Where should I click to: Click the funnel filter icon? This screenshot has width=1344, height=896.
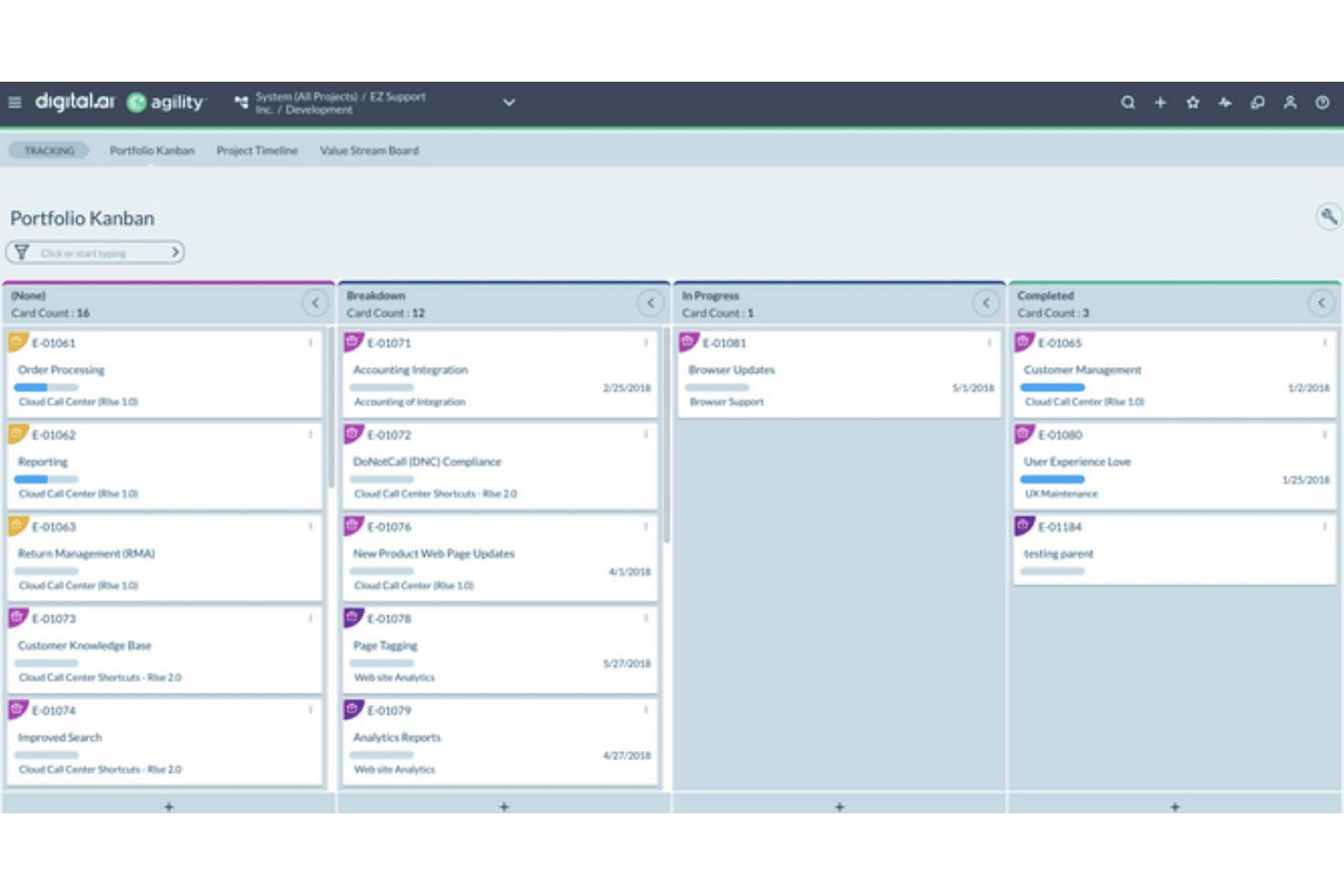tap(22, 252)
